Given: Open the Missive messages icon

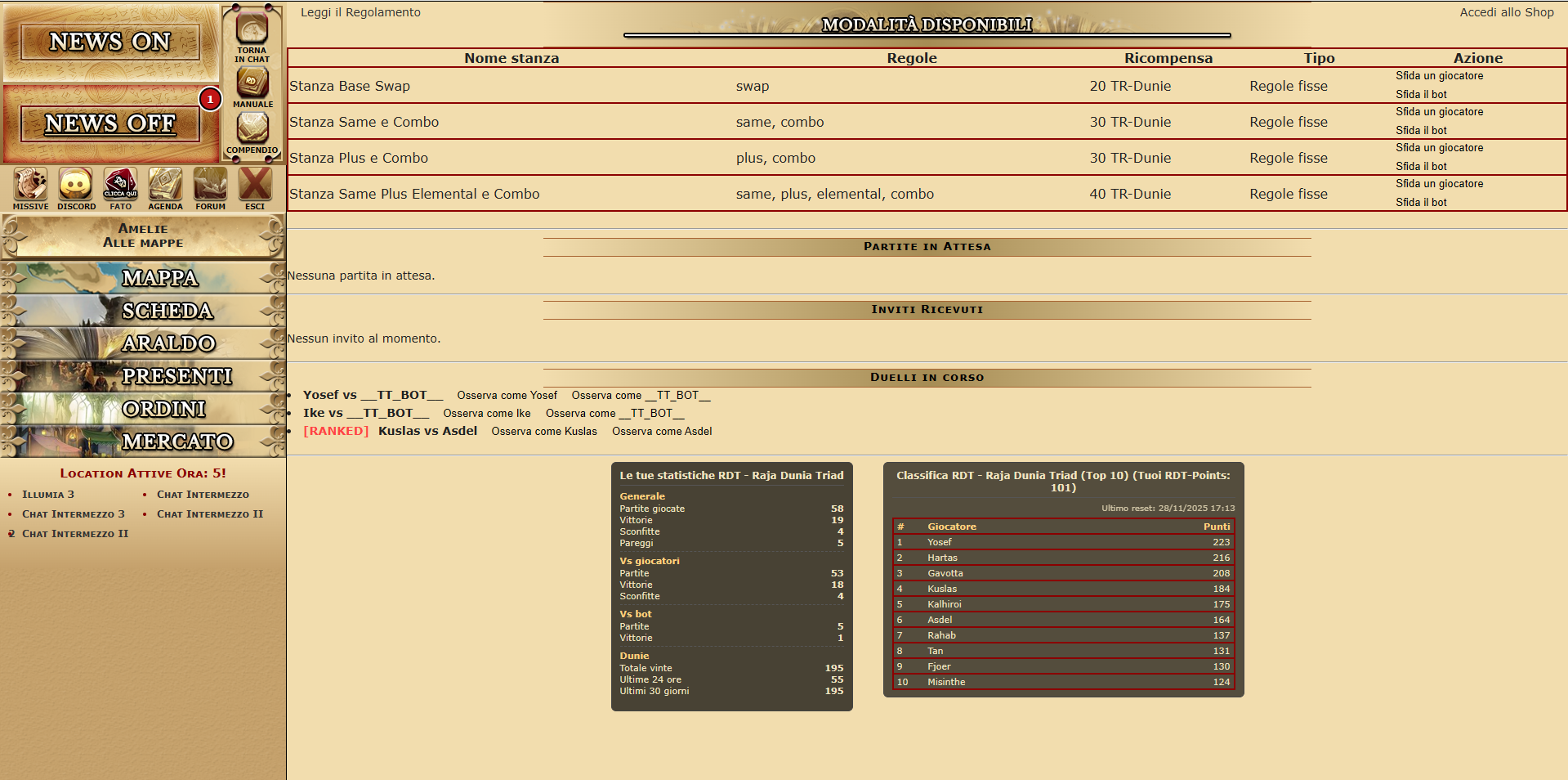Looking at the screenshot, I should (x=30, y=185).
